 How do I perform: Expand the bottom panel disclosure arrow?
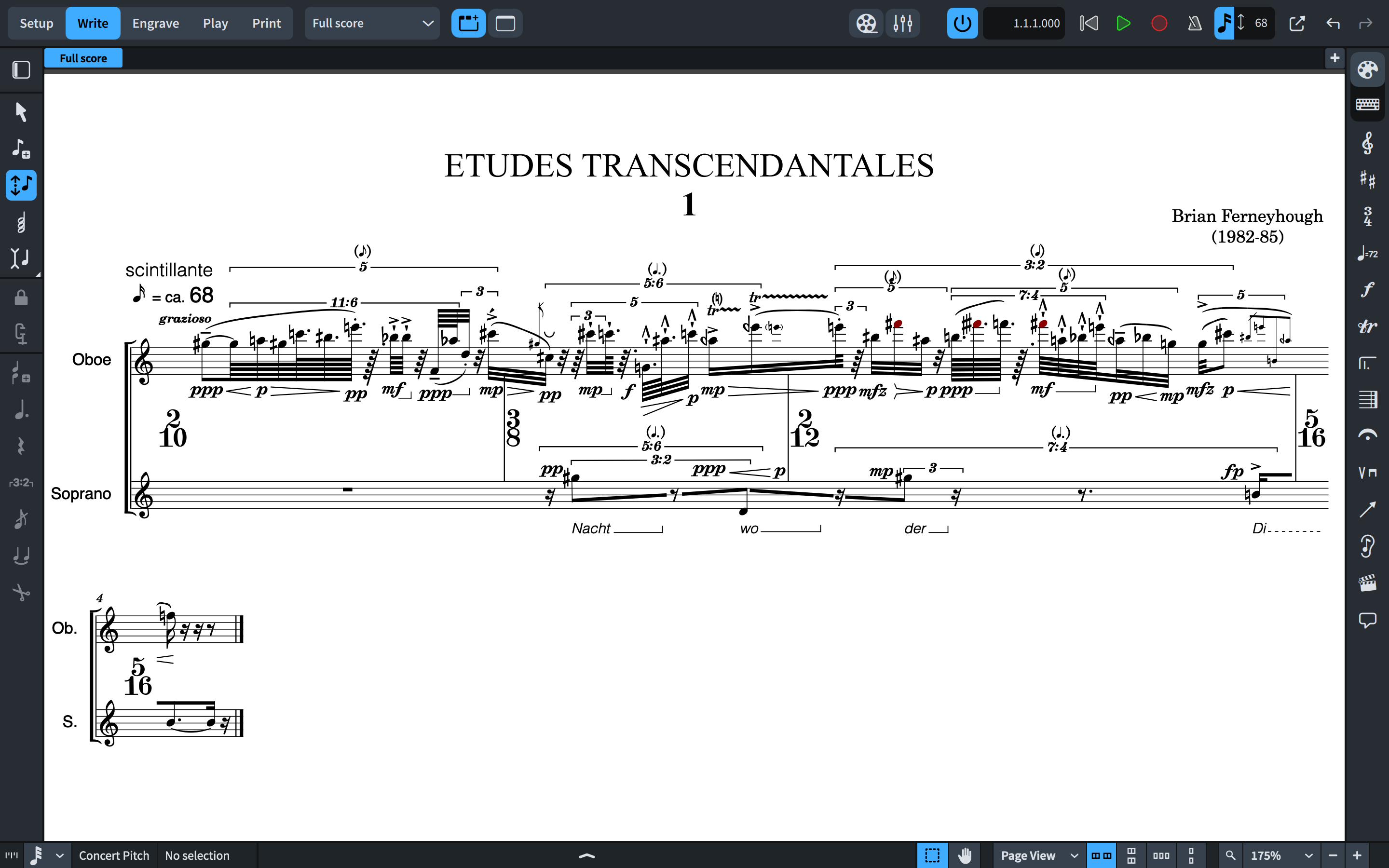(x=586, y=855)
